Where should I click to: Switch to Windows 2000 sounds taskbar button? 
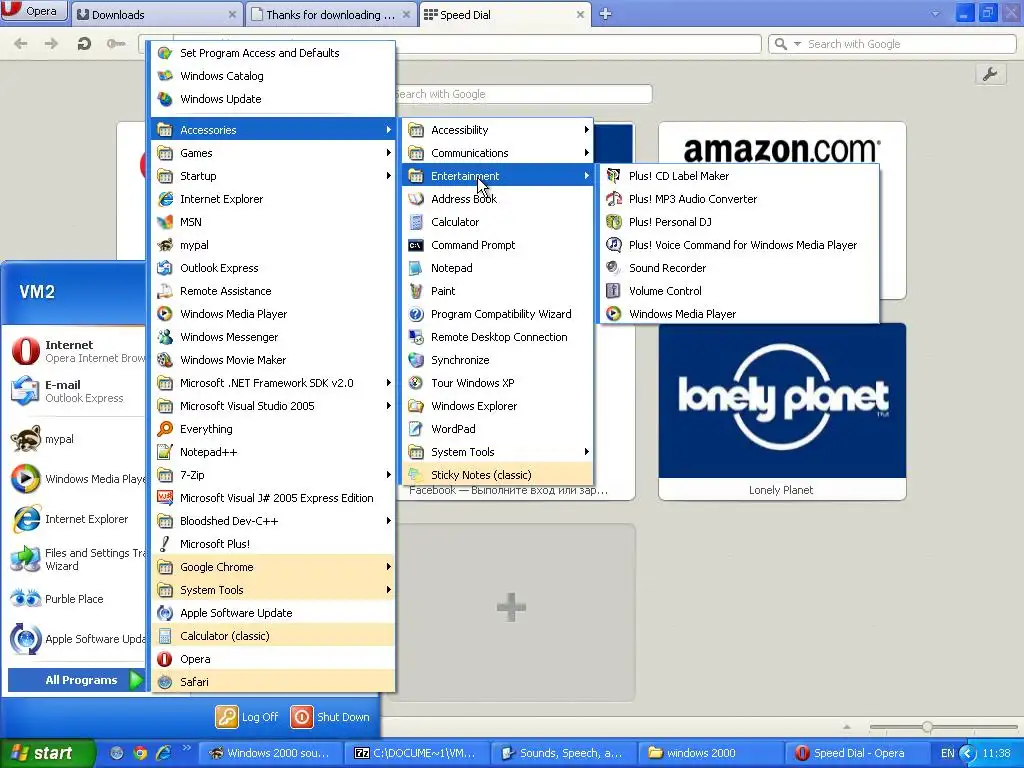pyautogui.click(x=268, y=753)
